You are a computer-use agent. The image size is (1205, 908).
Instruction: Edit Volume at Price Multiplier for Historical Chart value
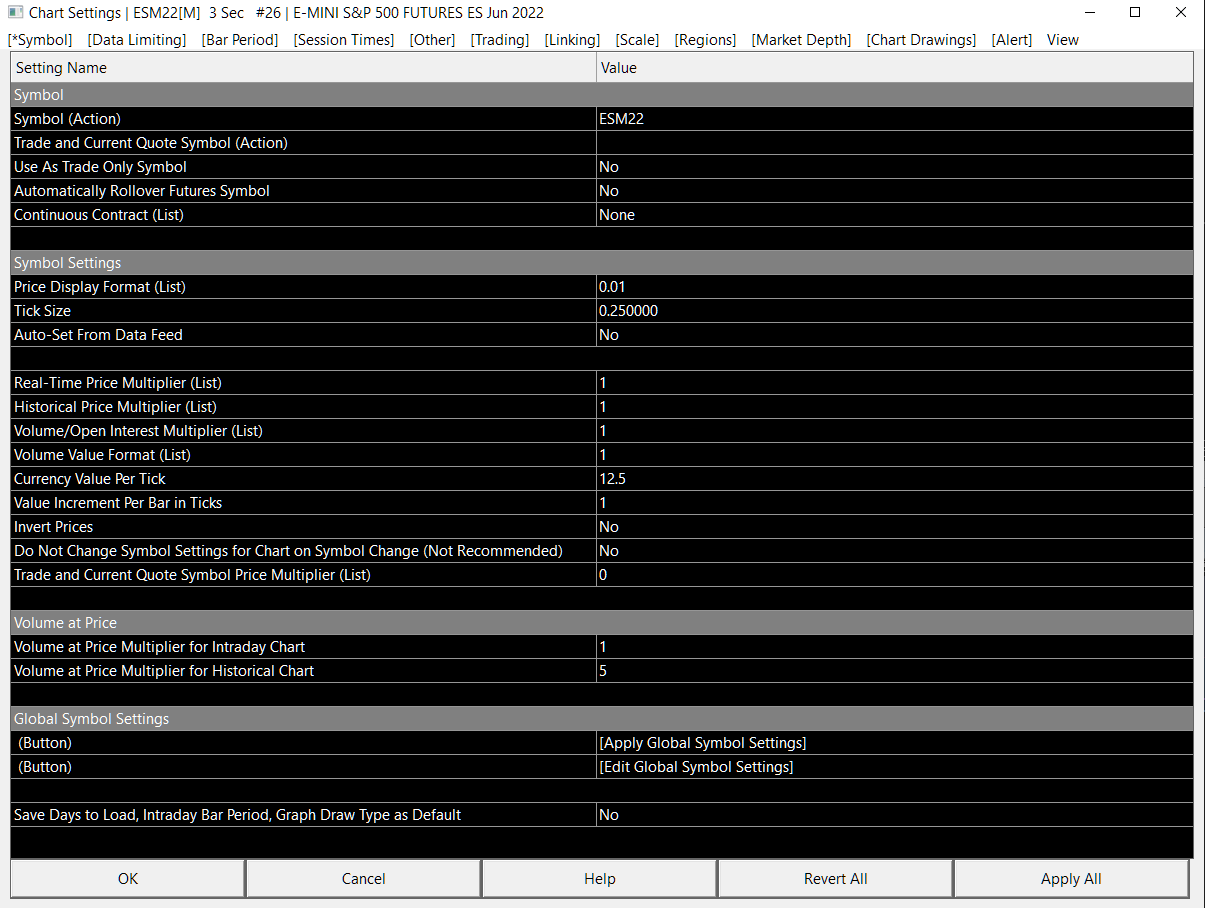894,671
